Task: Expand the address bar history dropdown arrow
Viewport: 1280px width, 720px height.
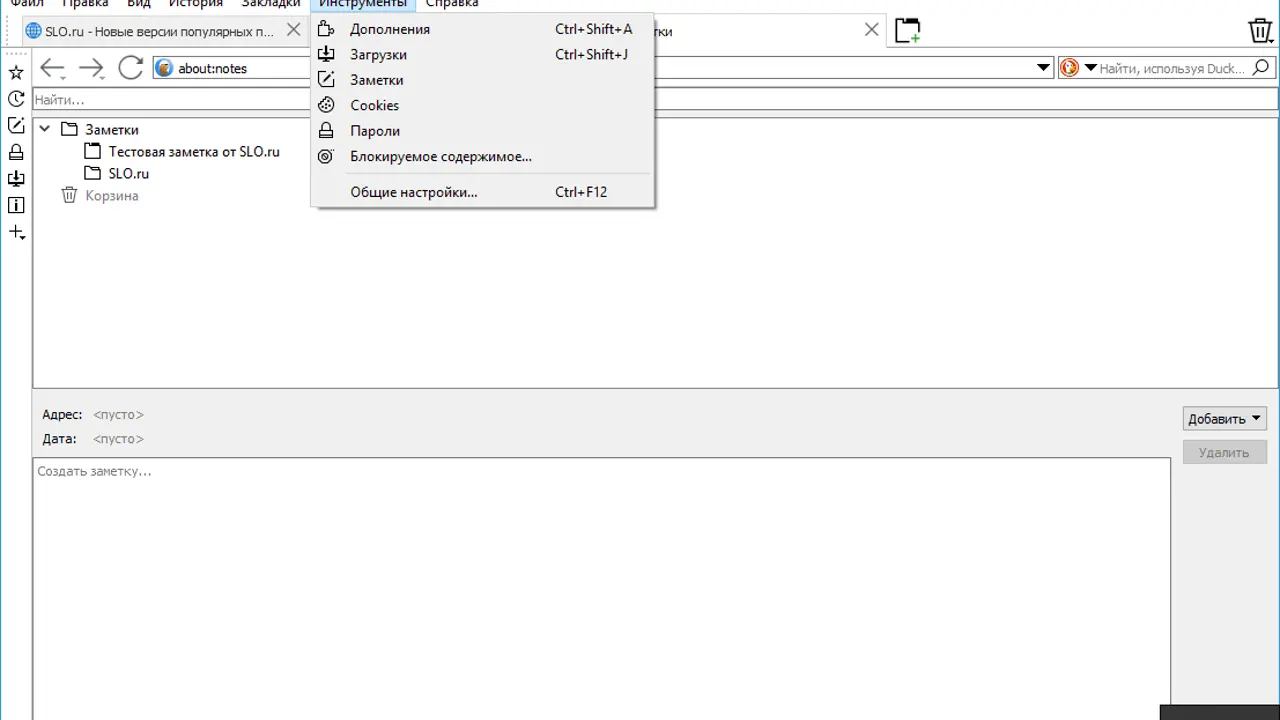Action: [x=1043, y=68]
